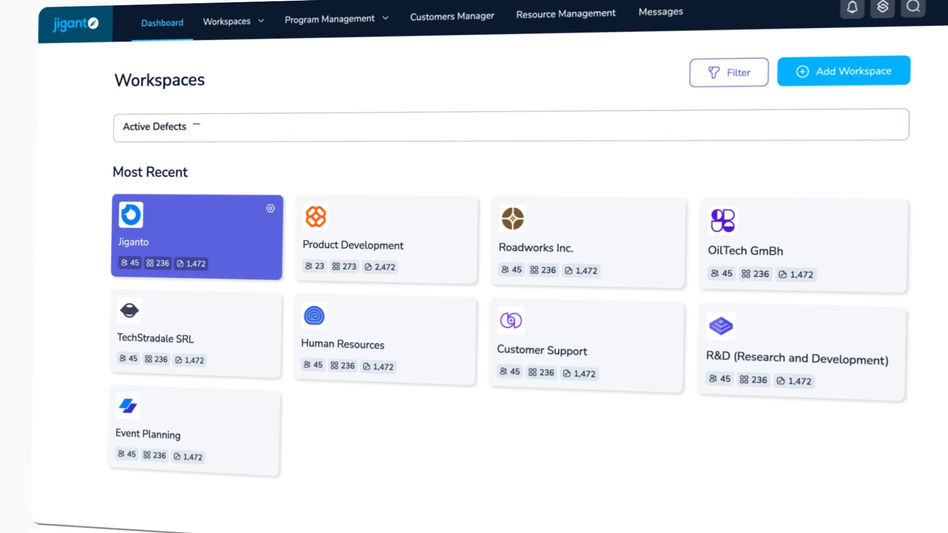
Task: Click members count 45 on TechStradale SRL
Action: 128,358
